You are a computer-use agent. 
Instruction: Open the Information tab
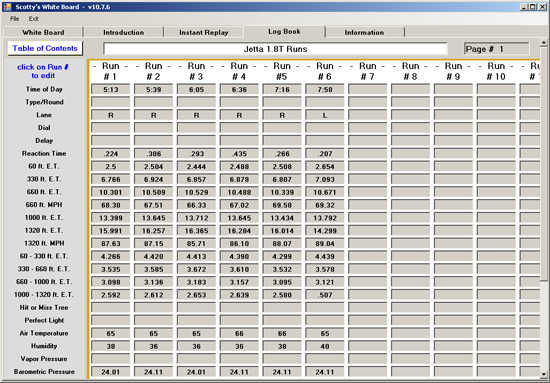pyautogui.click(x=364, y=32)
